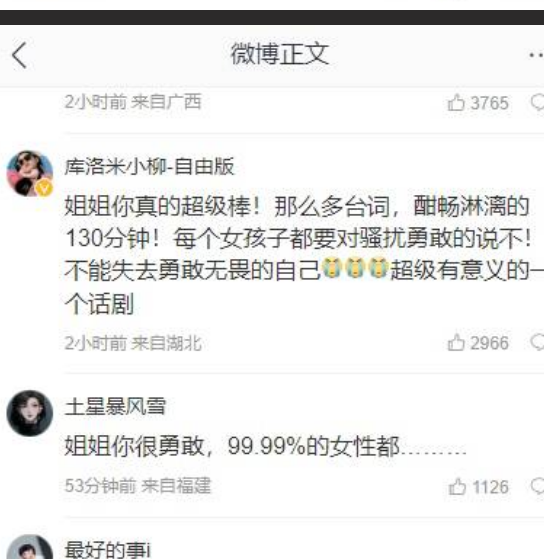Reply to 库洛米小柳-自由版's comment

pyautogui.click(x=537, y=343)
